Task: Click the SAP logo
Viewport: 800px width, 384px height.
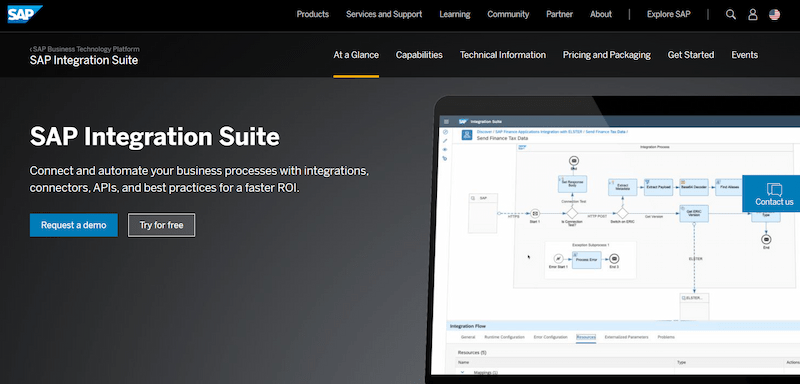Action: (x=24, y=14)
